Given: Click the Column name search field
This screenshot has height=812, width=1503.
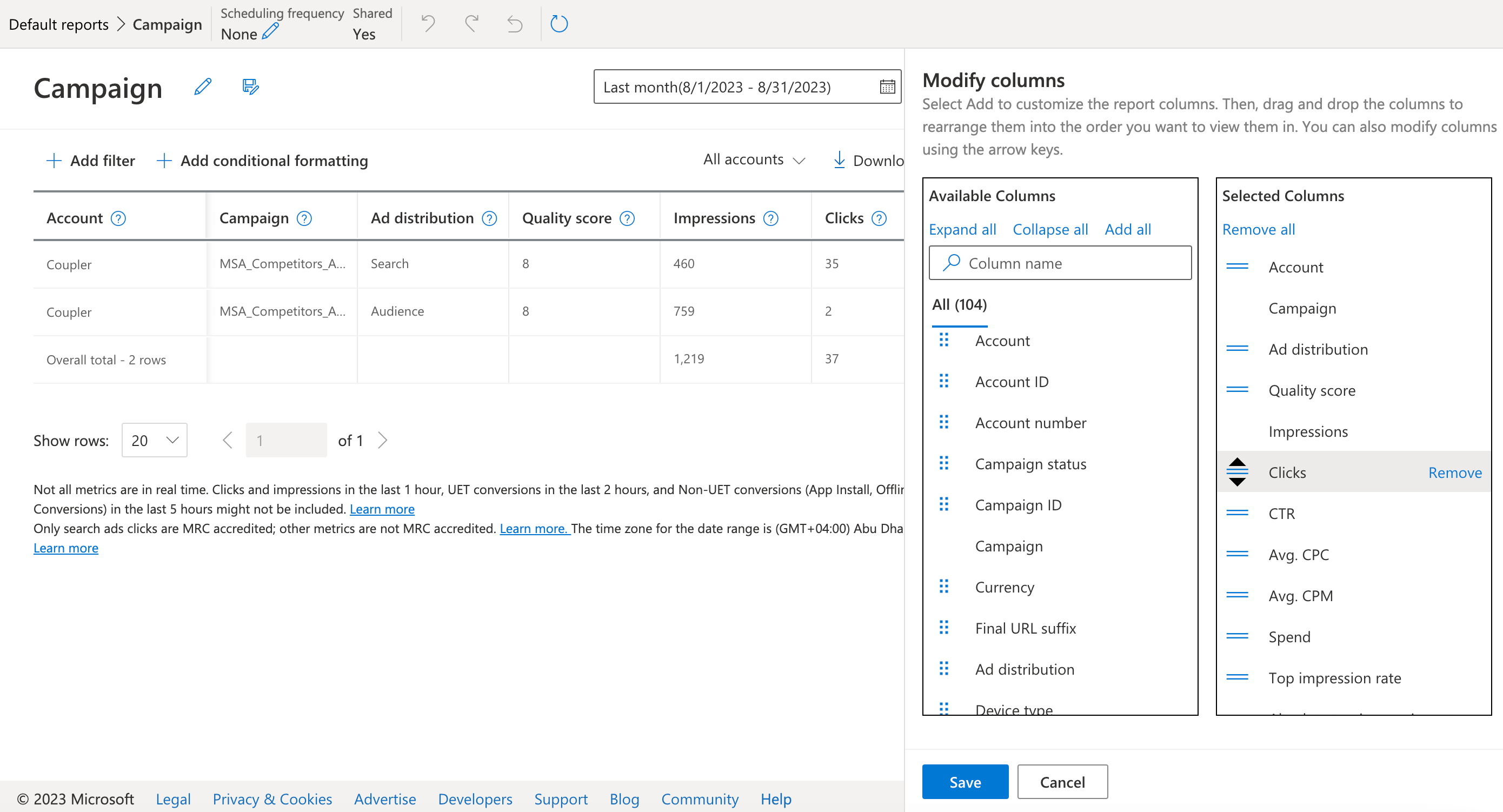Looking at the screenshot, I should click(1060, 263).
